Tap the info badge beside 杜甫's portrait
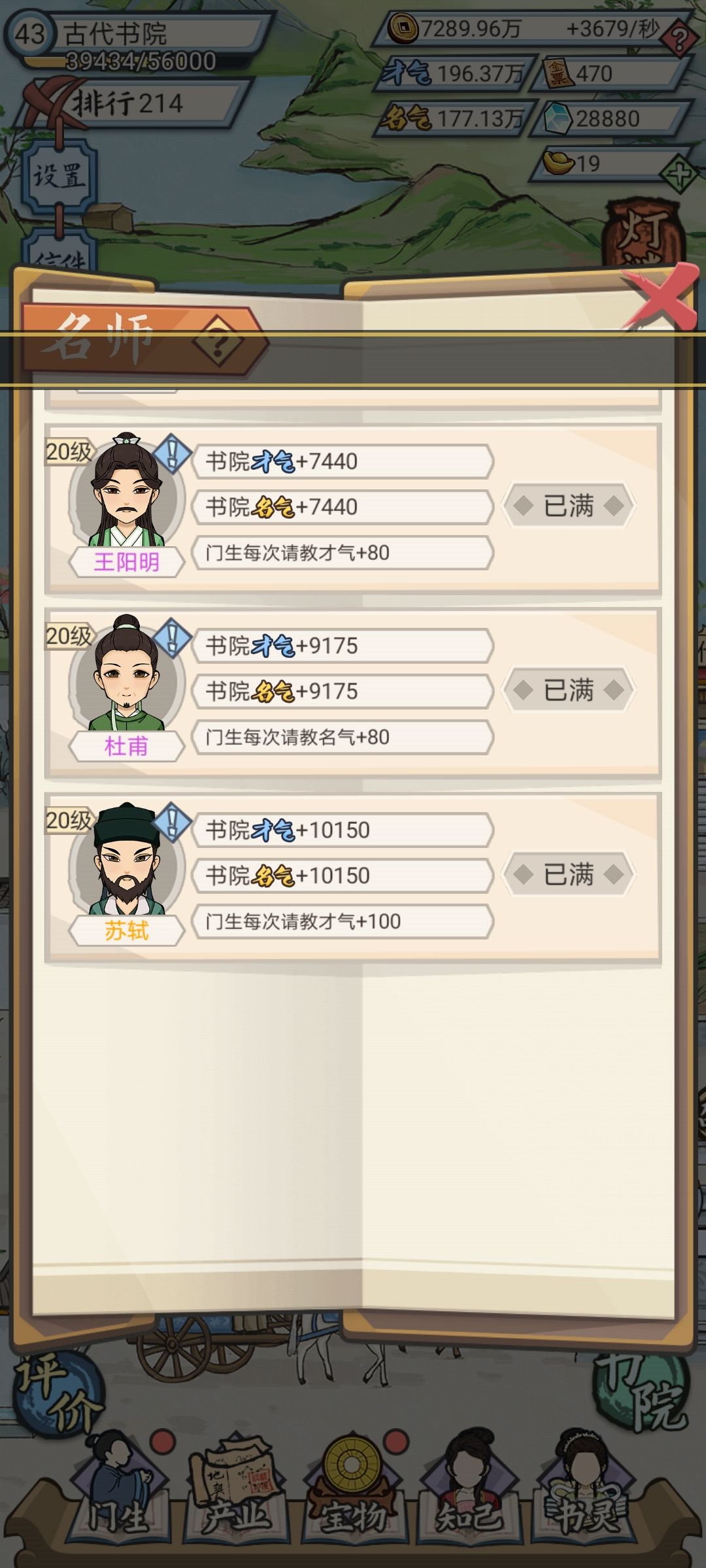The height and width of the screenshot is (1568, 706). (172, 637)
